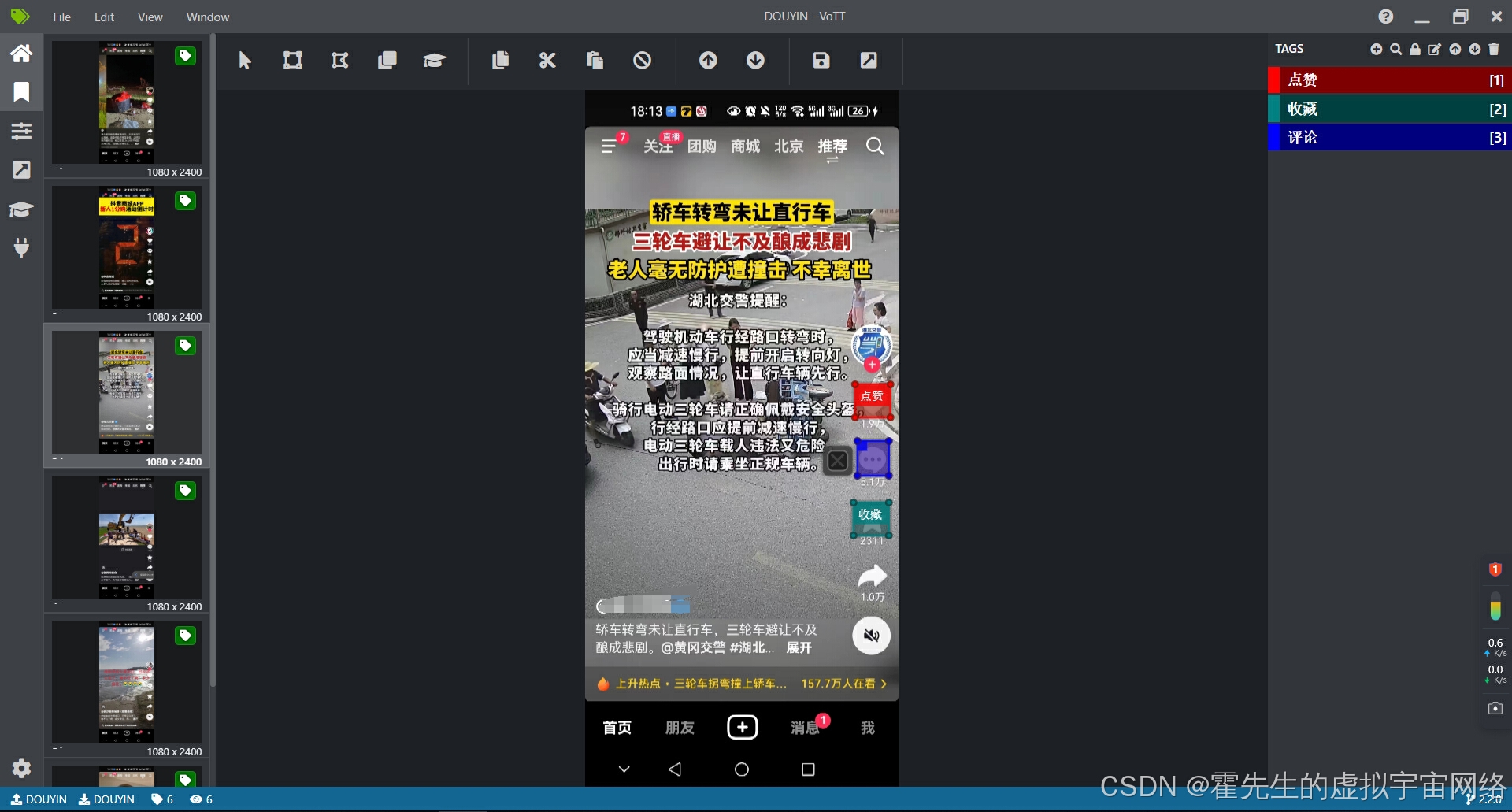
Task: Open the Home page from sidebar
Action: tap(21, 54)
